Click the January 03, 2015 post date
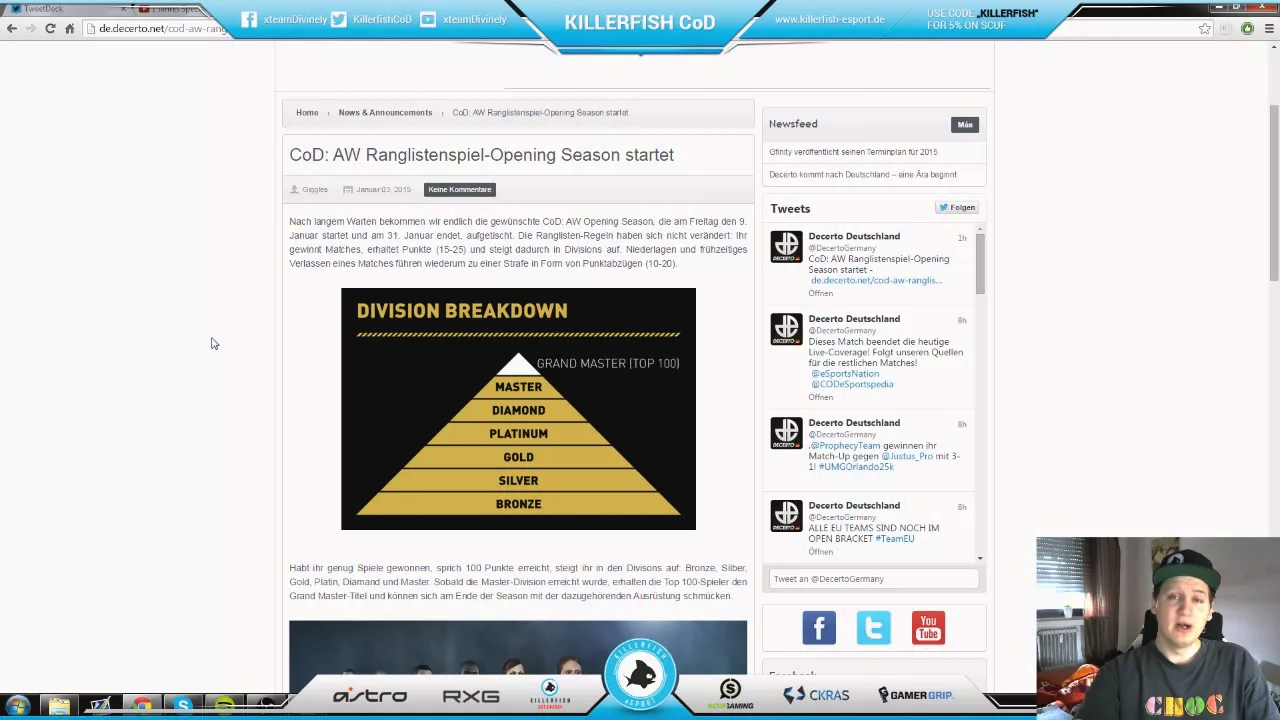The height and width of the screenshot is (720, 1280). (x=383, y=190)
